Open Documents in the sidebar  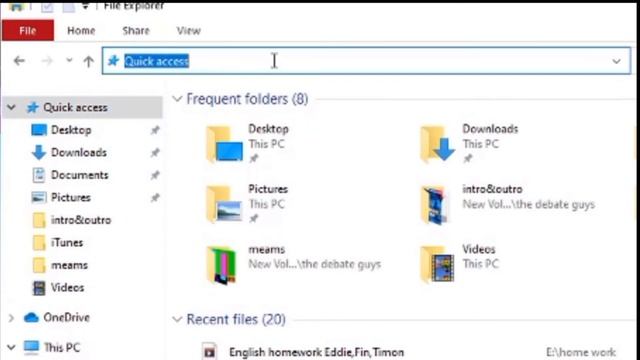coord(80,175)
